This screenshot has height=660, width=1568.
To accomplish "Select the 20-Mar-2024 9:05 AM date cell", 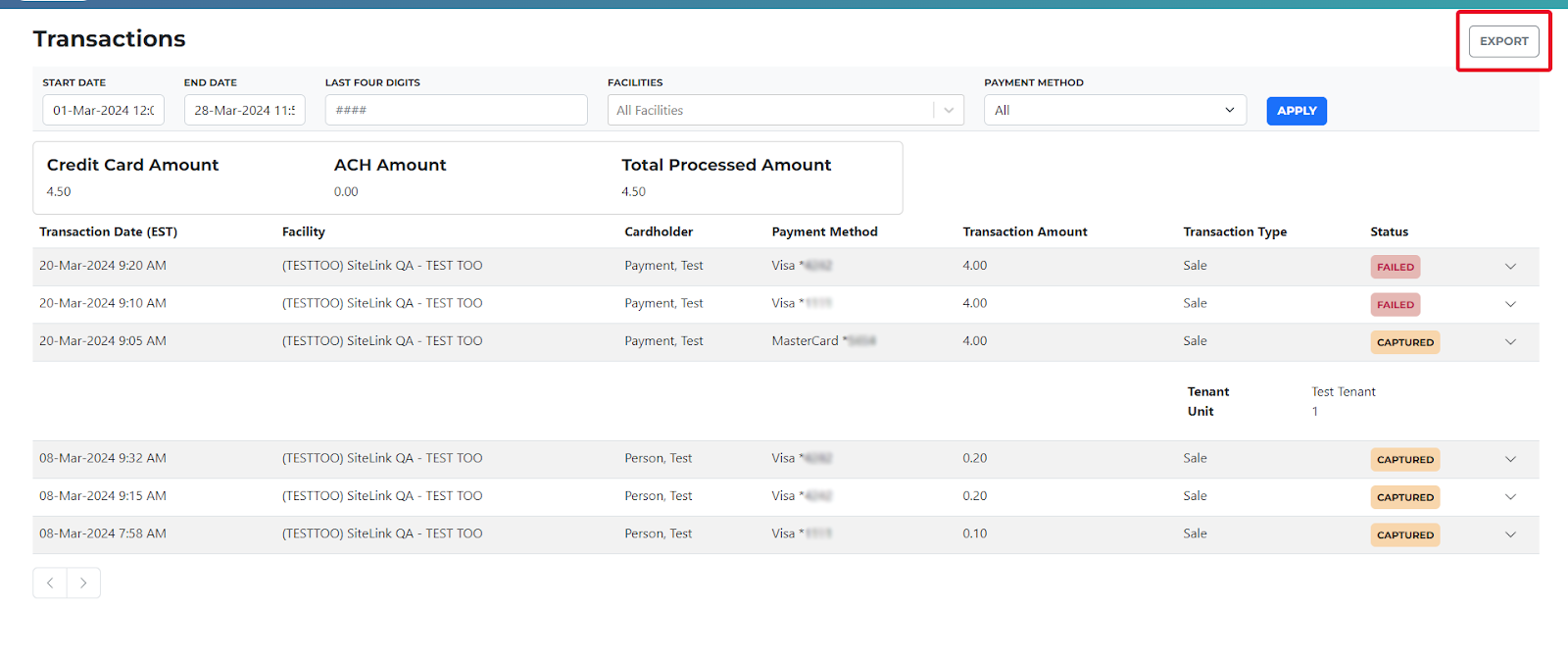I will (x=103, y=341).
